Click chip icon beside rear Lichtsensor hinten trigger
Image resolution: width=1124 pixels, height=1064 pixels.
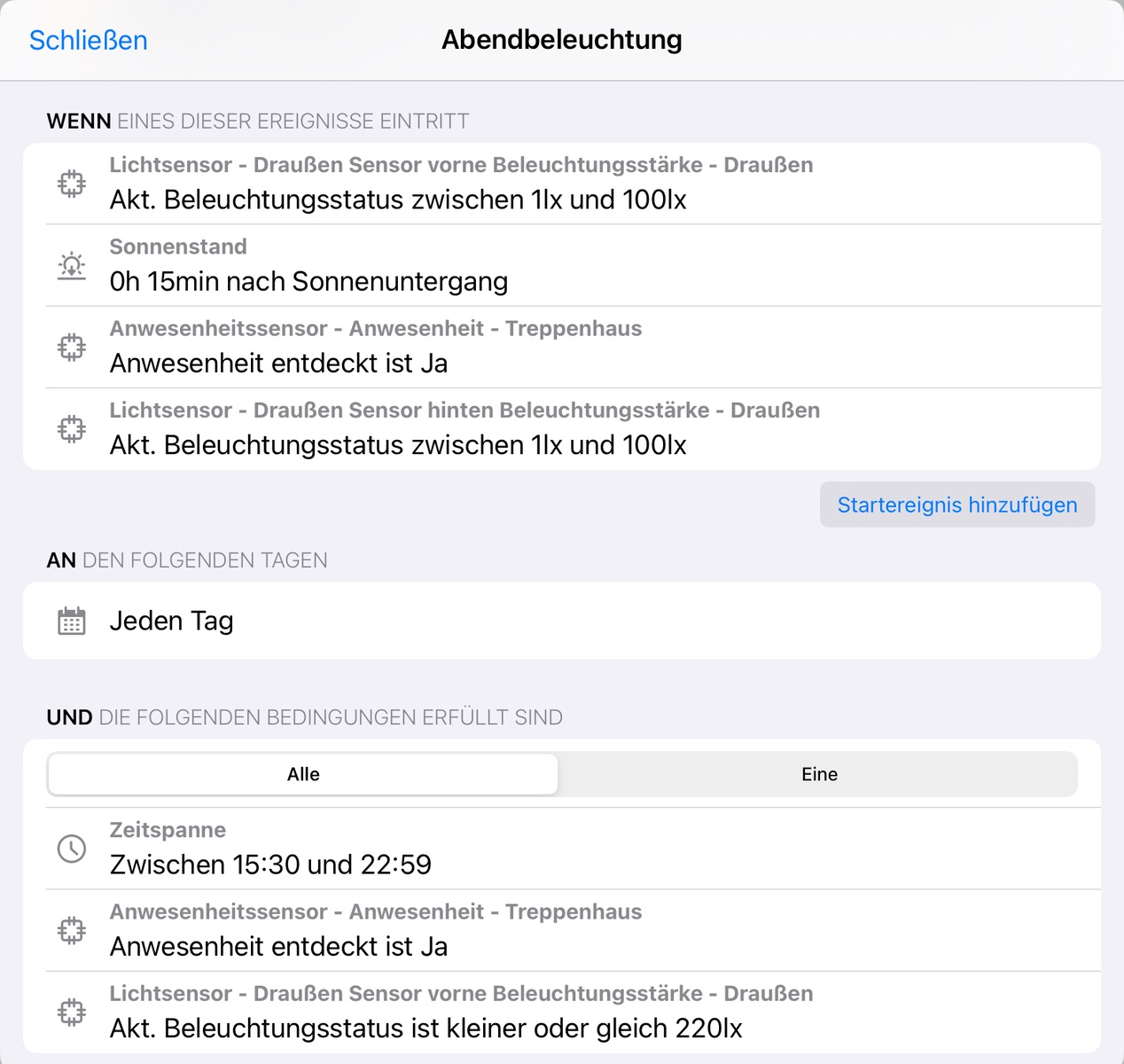(72, 429)
